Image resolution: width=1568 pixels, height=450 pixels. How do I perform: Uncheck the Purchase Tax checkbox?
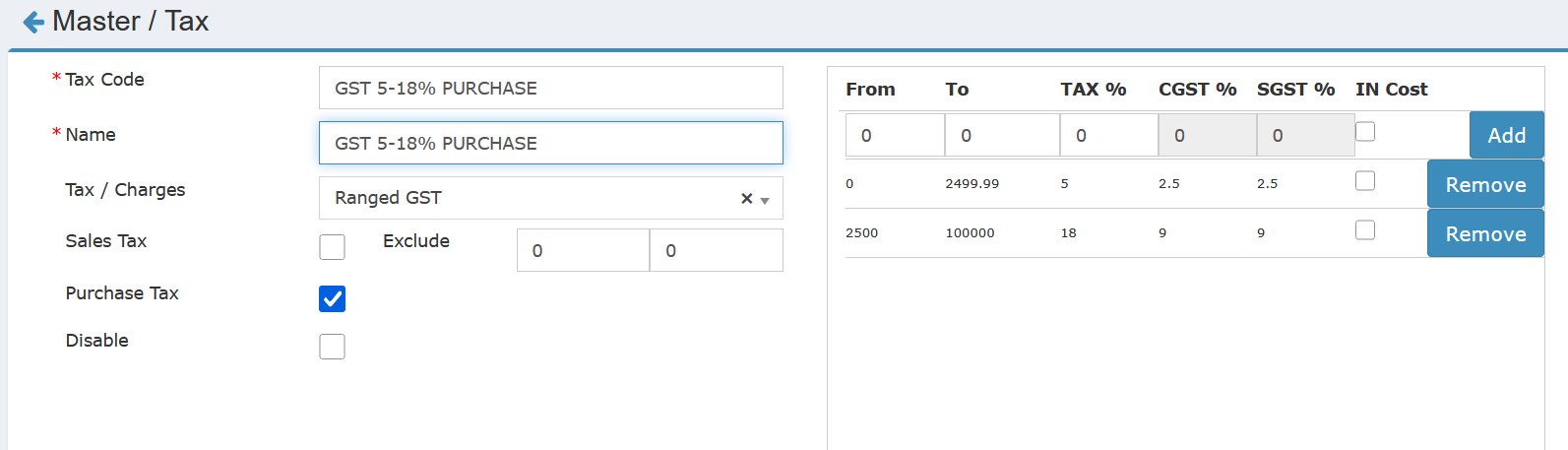332,298
